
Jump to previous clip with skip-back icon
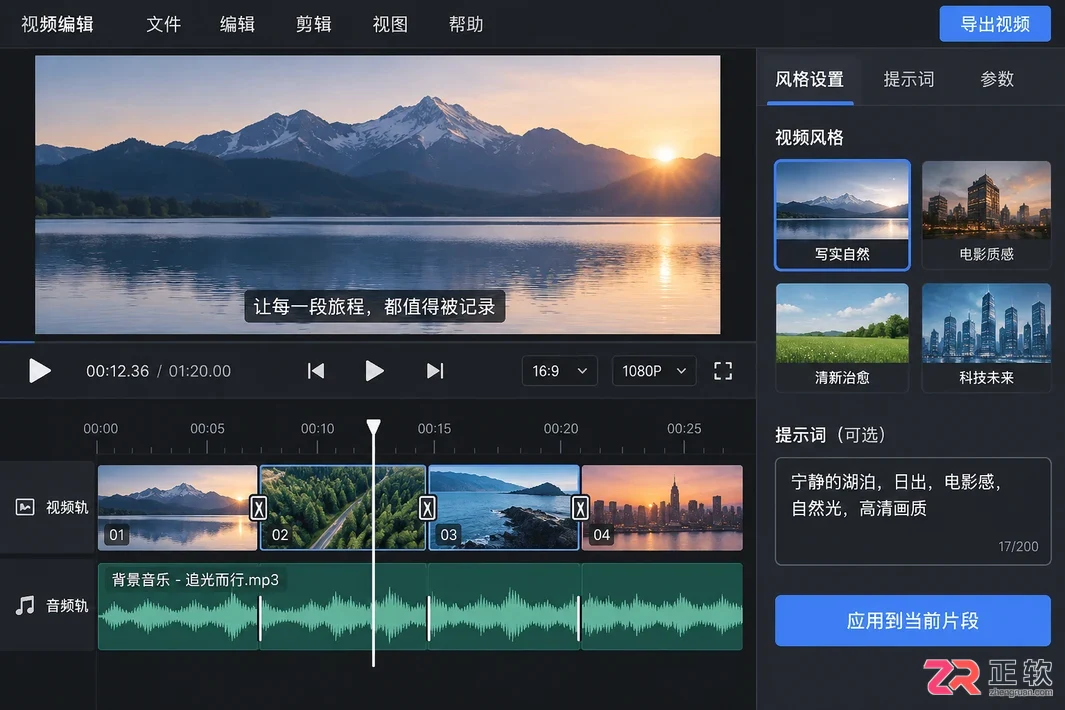click(316, 371)
